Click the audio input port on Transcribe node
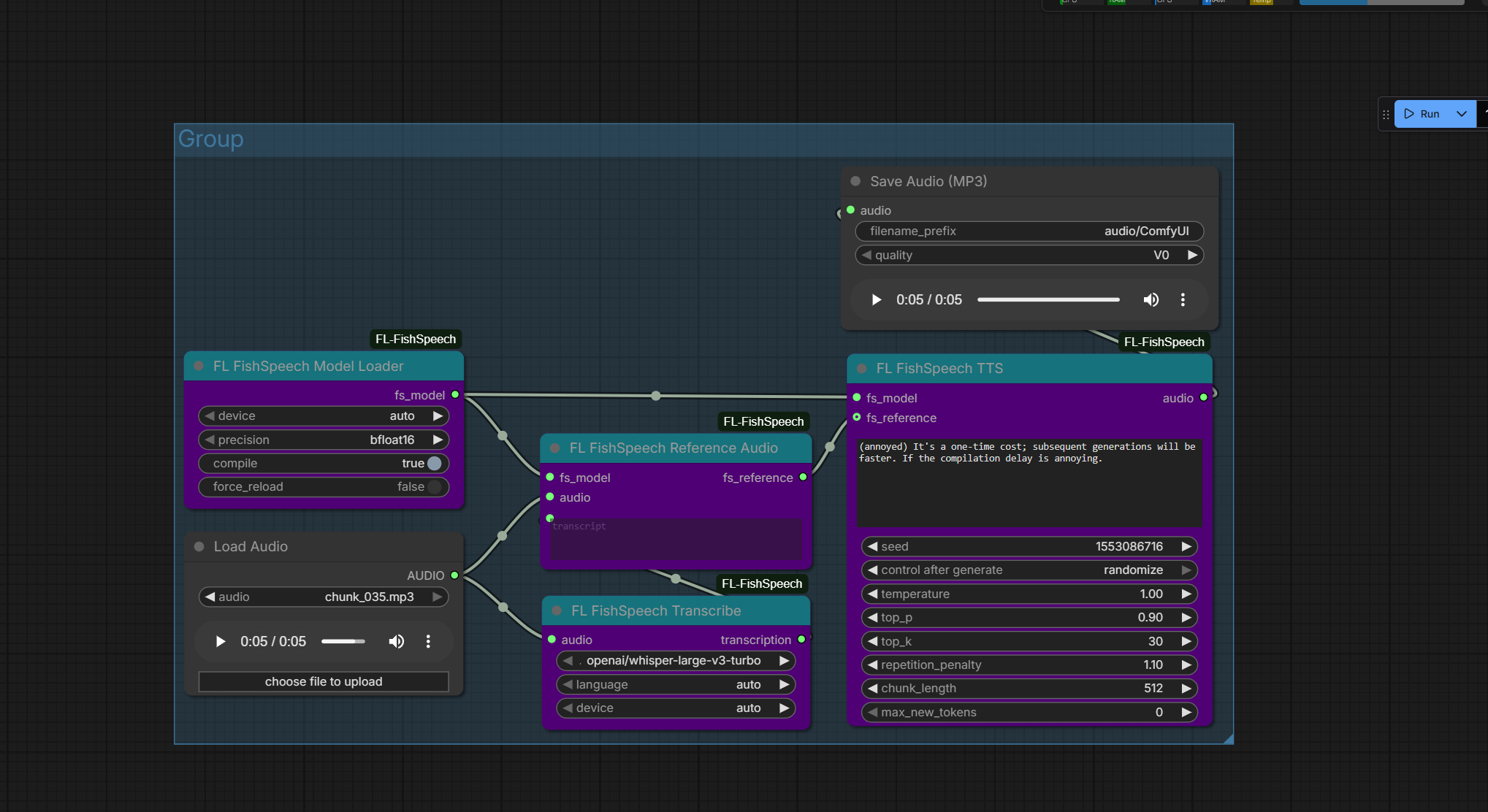Image resolution: width=1488 pixels, height=812 pixels. pyautogui.click(x=552, y=639)
